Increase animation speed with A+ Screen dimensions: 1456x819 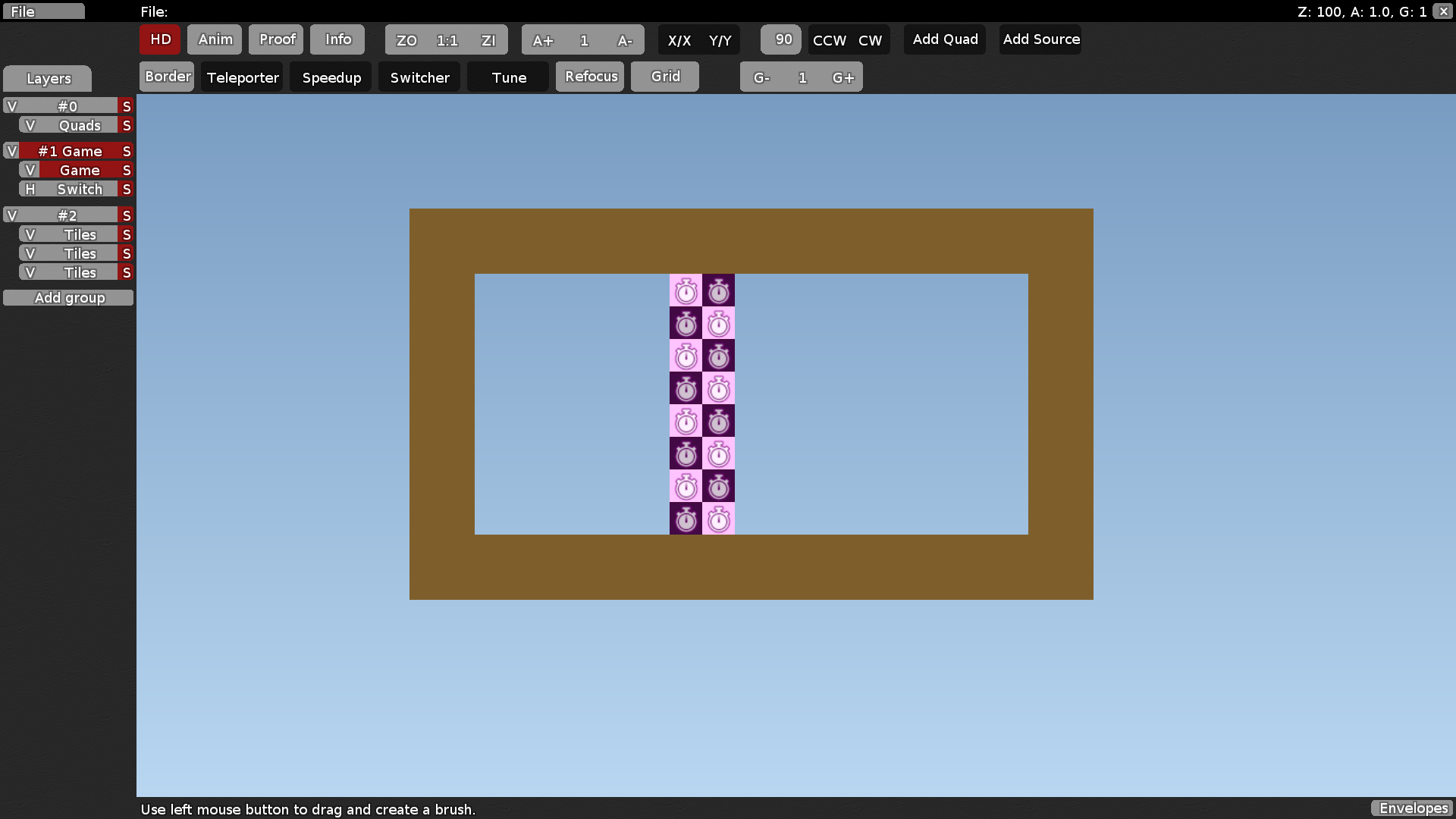tap(543, 41)
